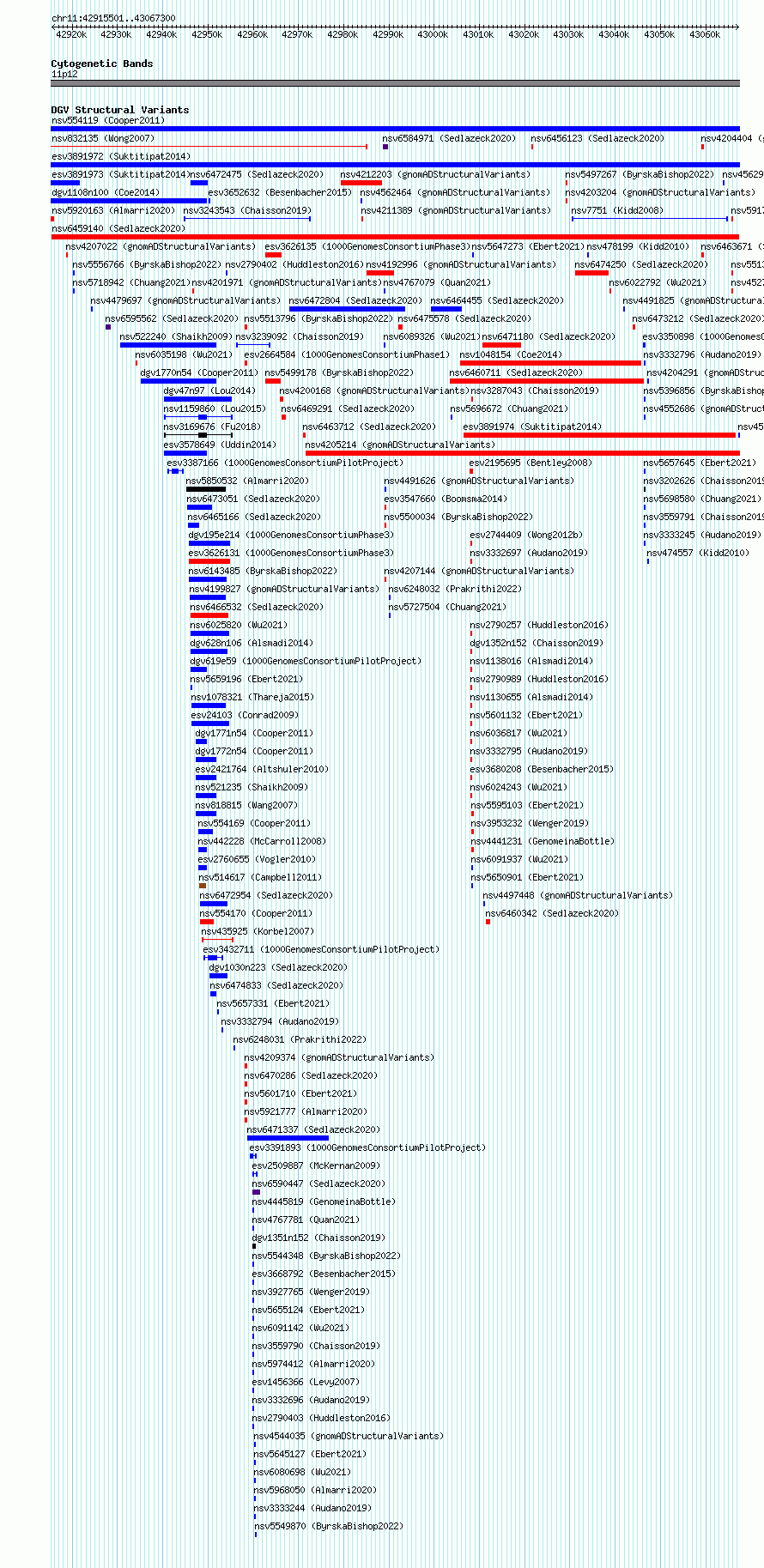Select nsv818815 (Wang2007) variant
Screen dimensions: 764x1568
246,806
